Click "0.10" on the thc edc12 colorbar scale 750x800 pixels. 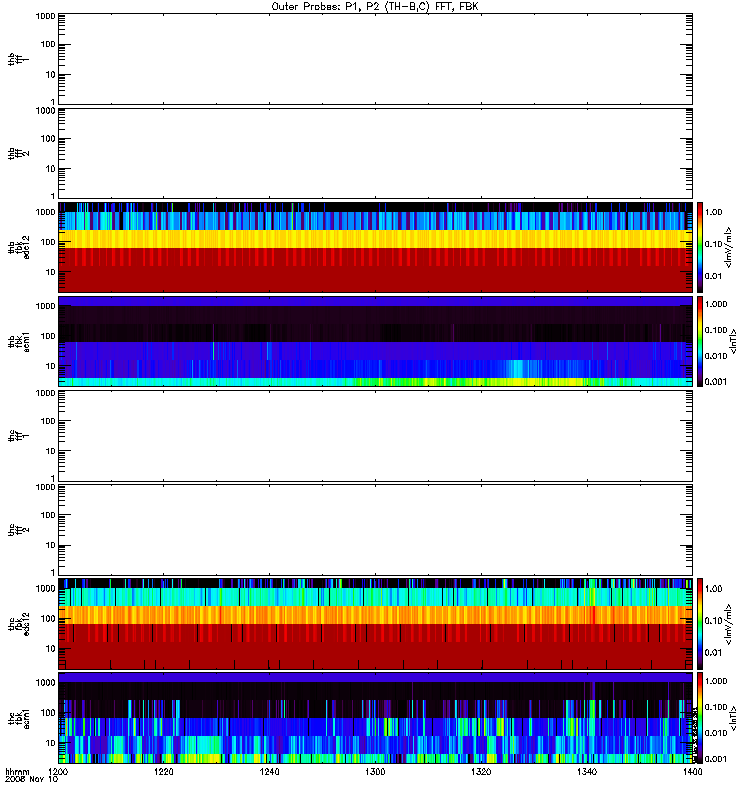[x=713, y=620]
